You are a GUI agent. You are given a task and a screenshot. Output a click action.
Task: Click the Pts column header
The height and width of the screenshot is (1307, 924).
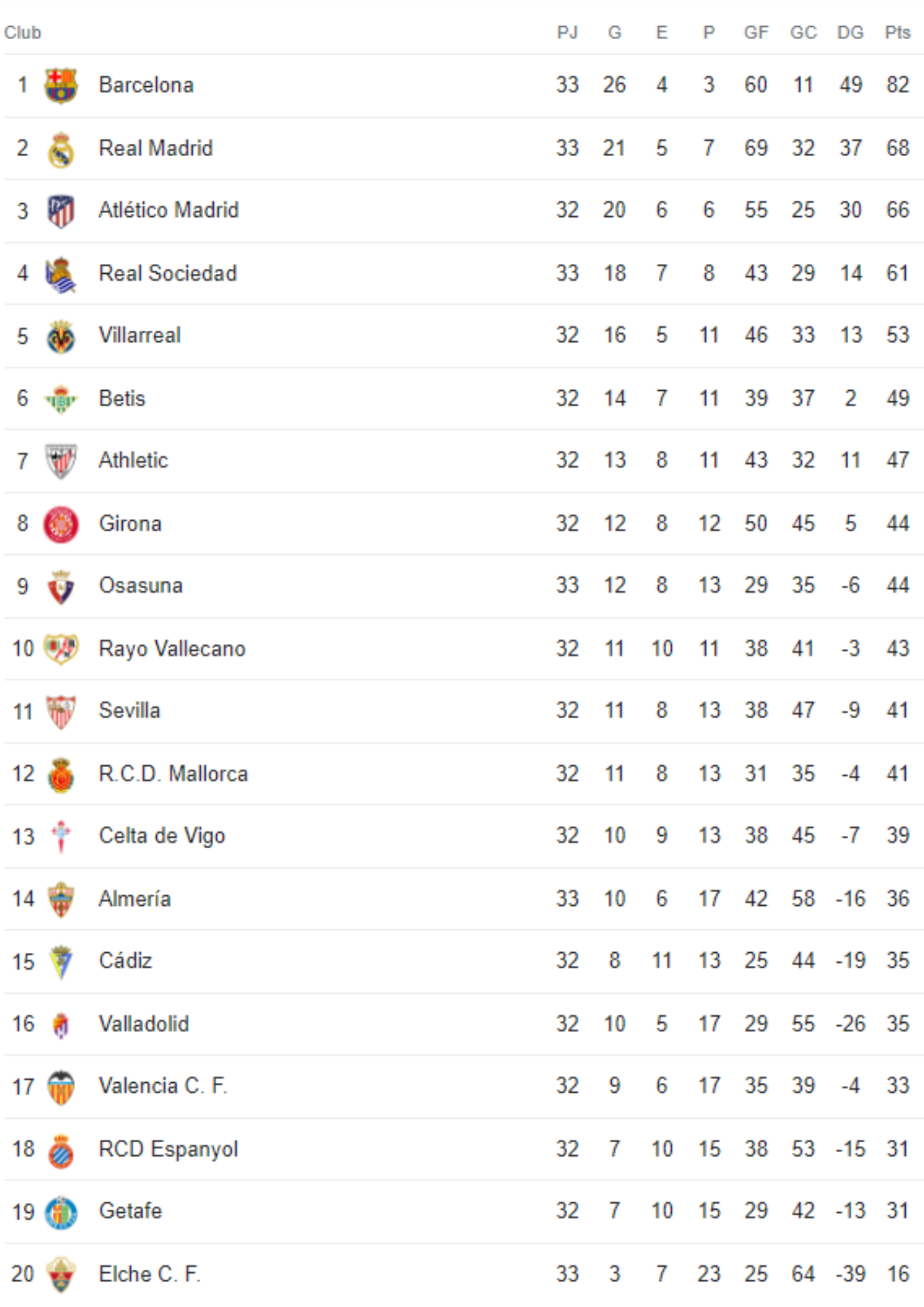click(897, 32)
